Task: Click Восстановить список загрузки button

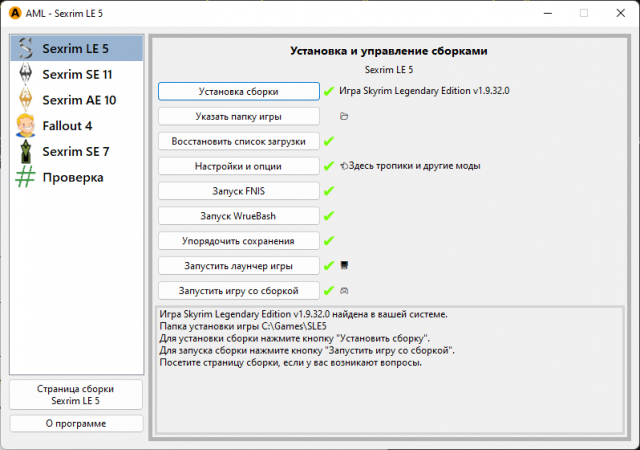Action: [x=238, y=141]
